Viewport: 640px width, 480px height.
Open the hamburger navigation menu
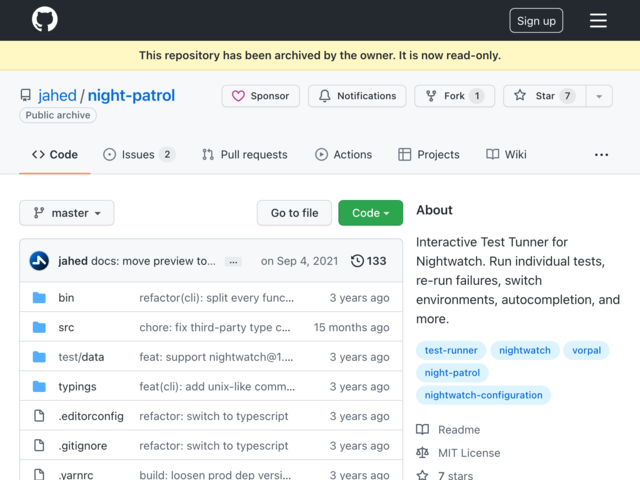click(598, 20)
